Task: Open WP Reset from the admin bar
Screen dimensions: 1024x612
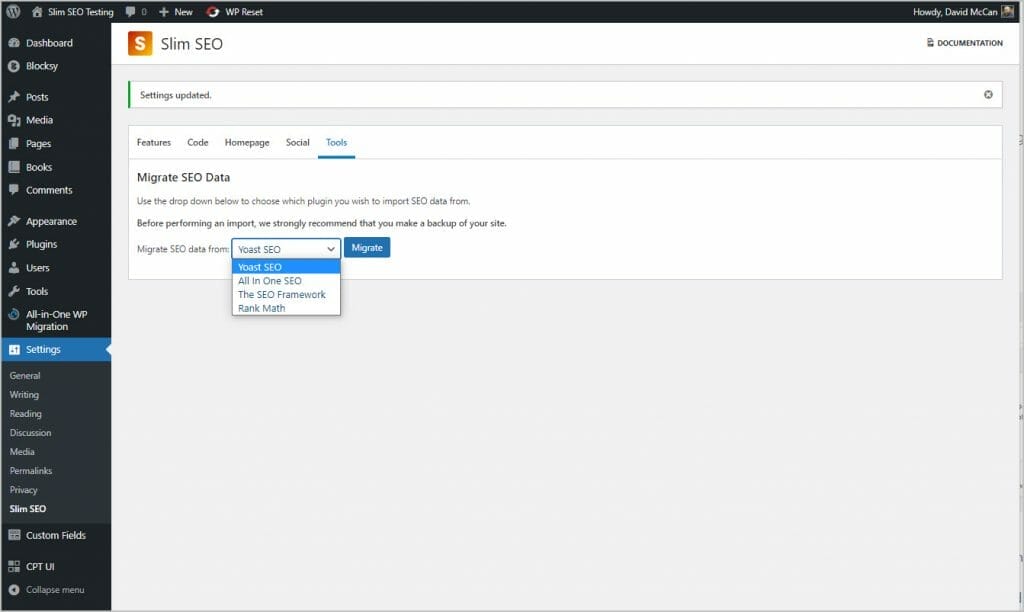Action: [x=244, y=12]
